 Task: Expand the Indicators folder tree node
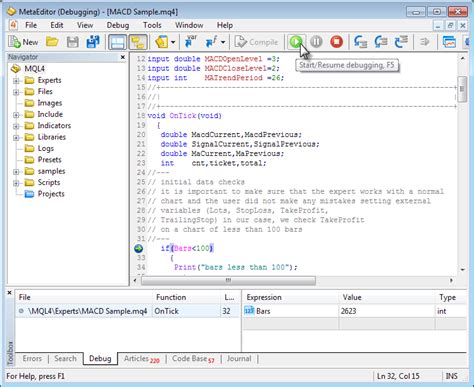point(16,126)
